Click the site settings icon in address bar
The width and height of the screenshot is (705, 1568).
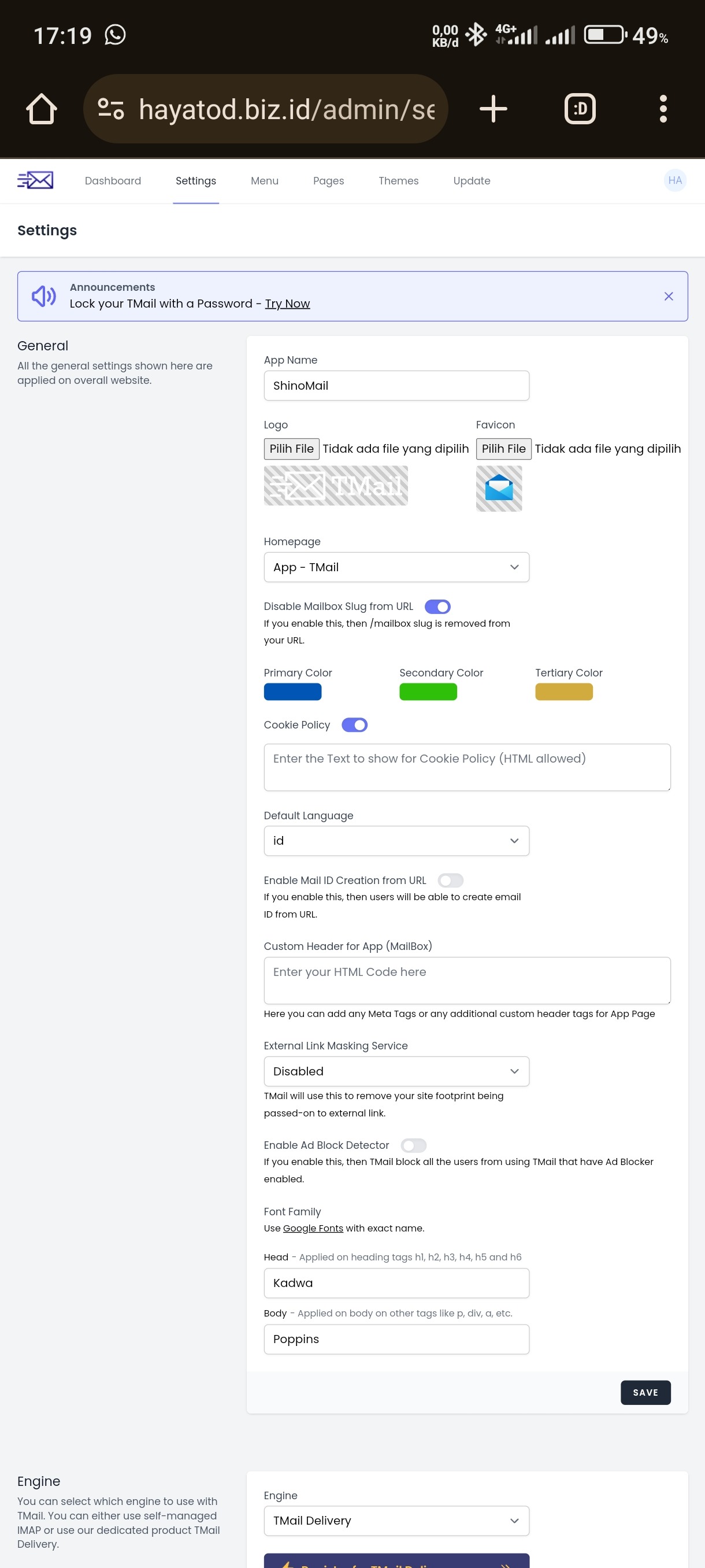[x=111, y=109]
